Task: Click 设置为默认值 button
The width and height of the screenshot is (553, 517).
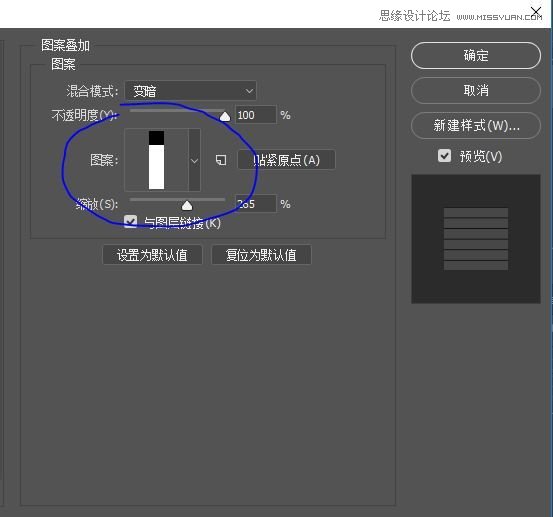Action: point(152,255)
